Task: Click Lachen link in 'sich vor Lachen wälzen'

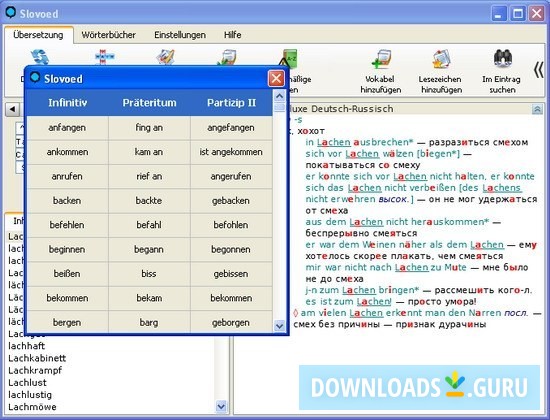Action: click(362, 154)
